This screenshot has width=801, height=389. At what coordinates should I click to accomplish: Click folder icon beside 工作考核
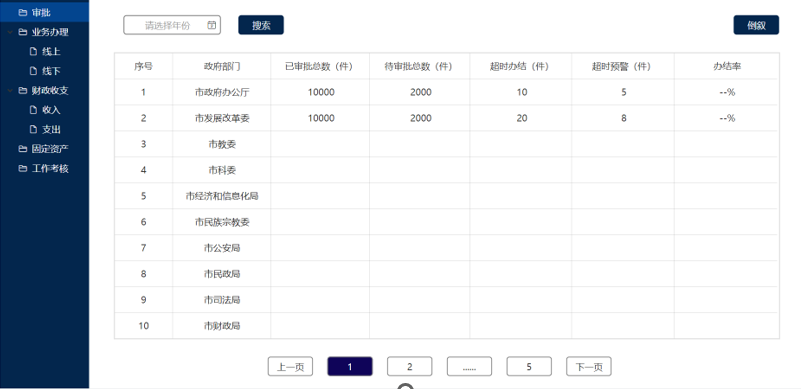pyautogui.click(x=22, y=168)
